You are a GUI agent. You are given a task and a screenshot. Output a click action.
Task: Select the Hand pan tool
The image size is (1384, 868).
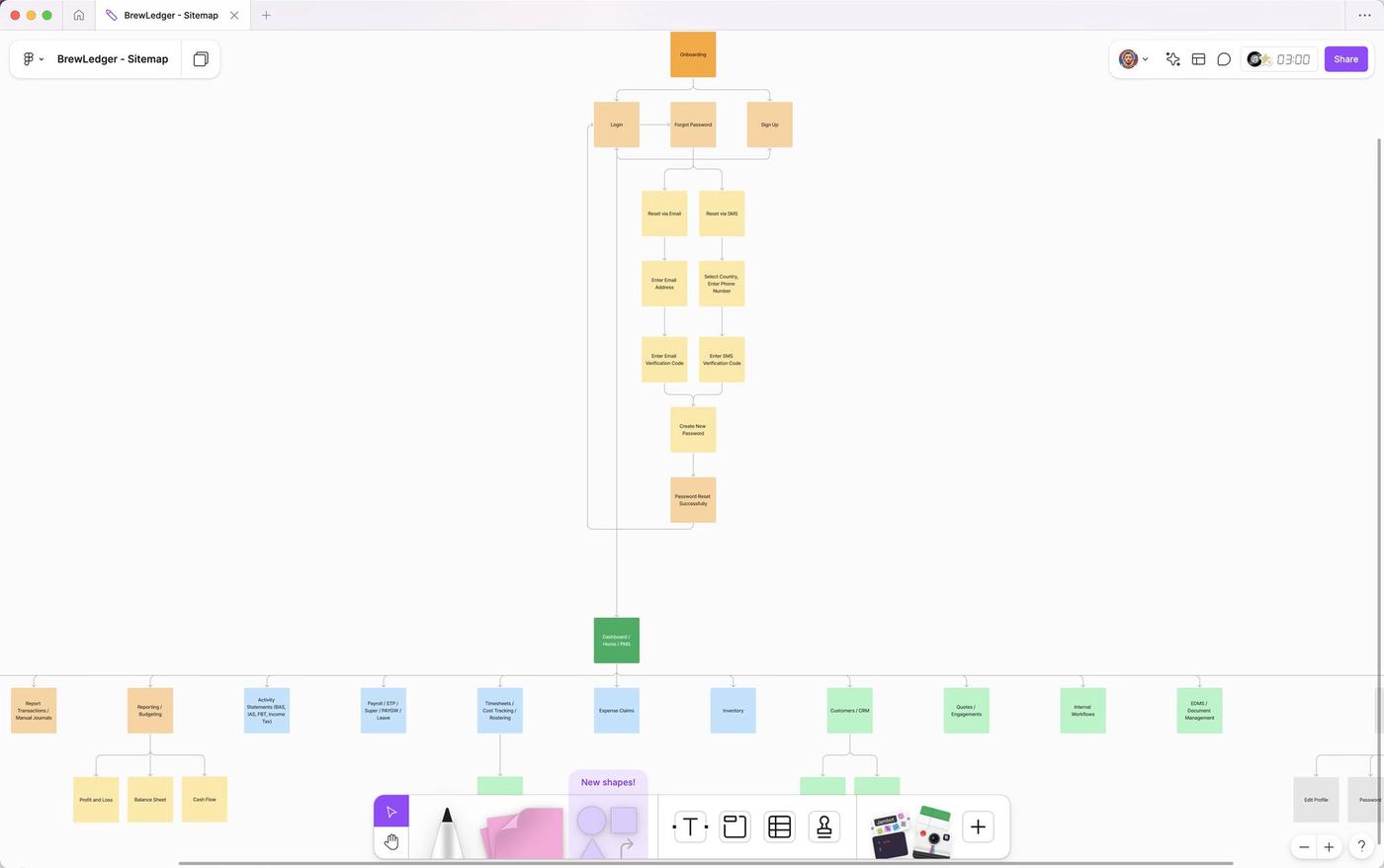point(391,842)
